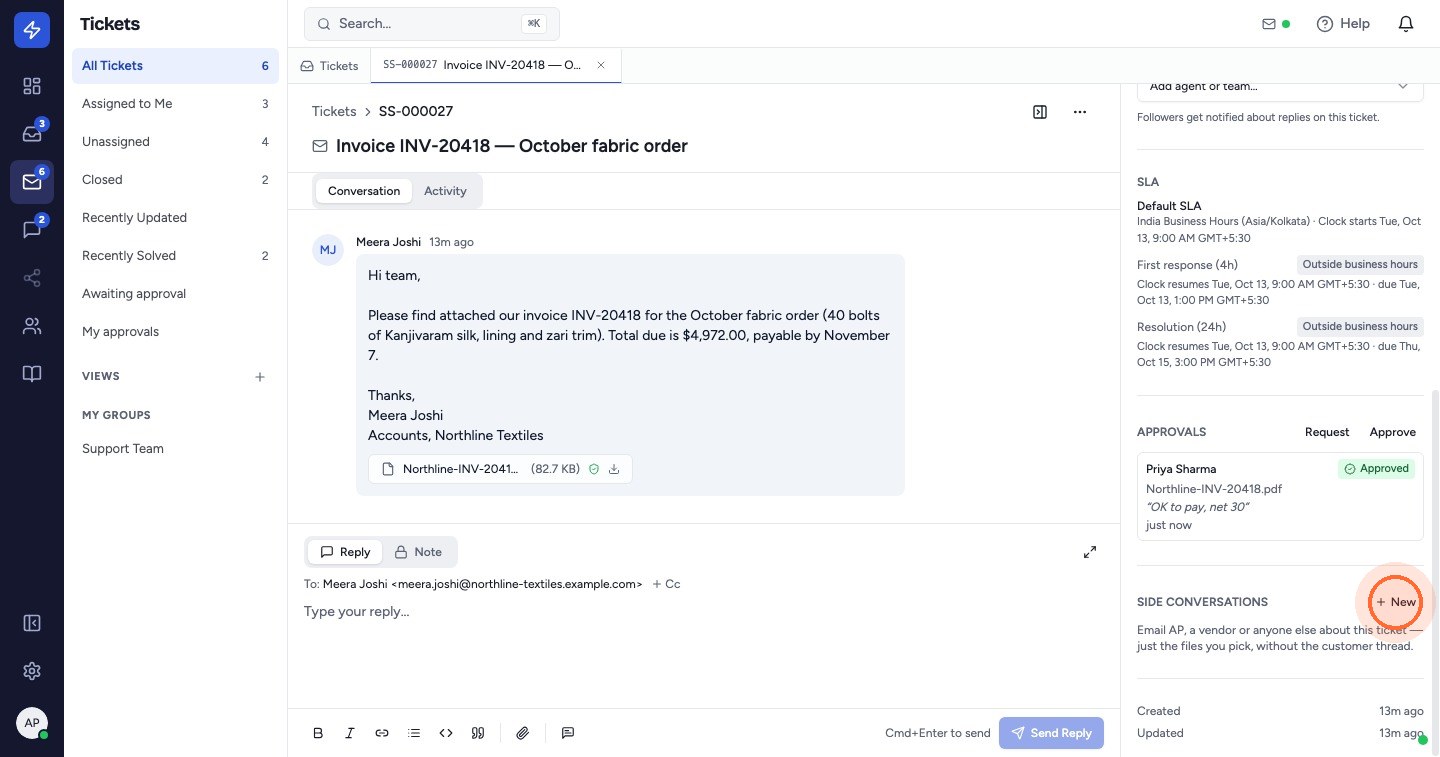Open Help menu in top bar
1440x757 pixels.
click(x=1344, y=24)
